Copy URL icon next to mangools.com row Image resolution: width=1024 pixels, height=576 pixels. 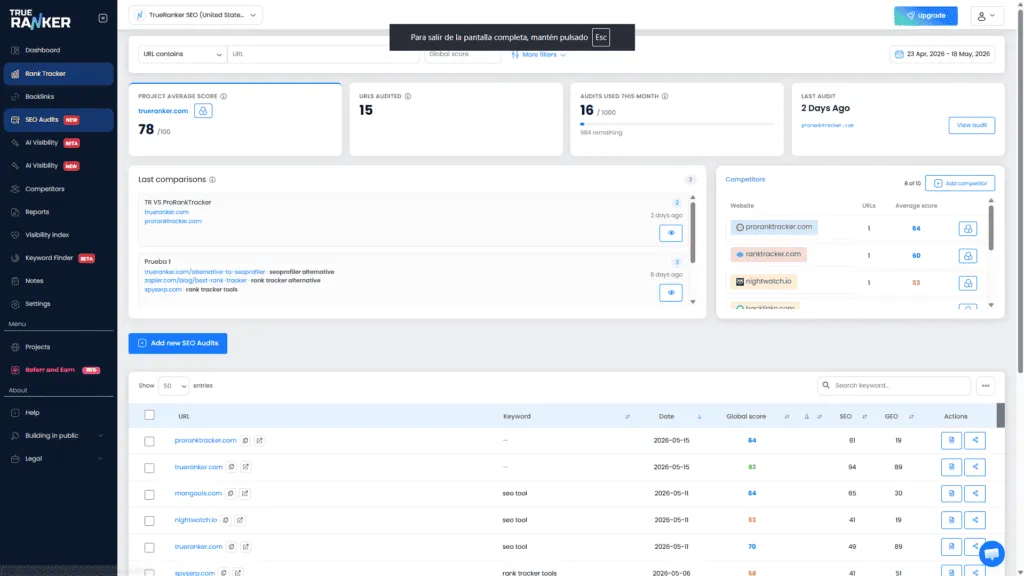point(231,494)
